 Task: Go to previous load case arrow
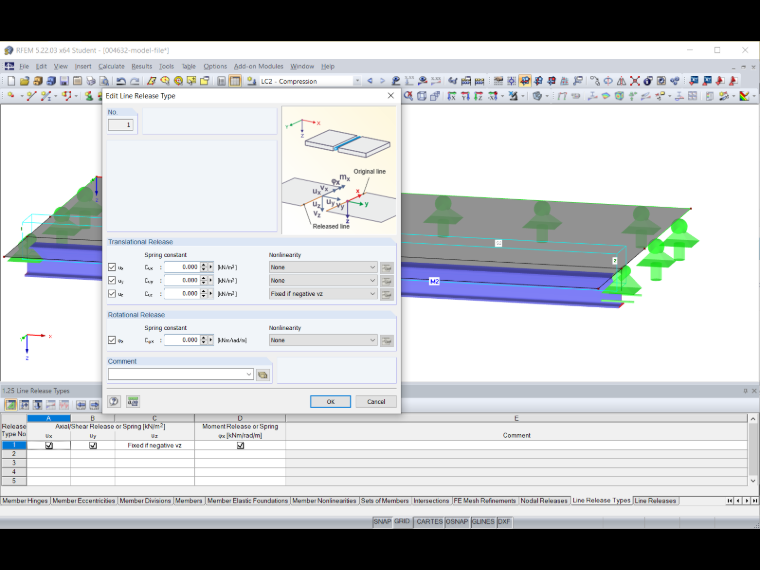(x=370, y=81)
